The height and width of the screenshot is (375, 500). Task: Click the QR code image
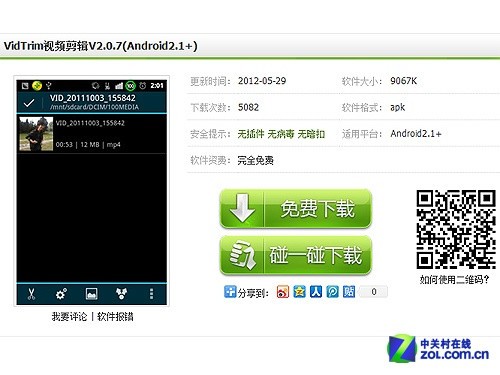click(456, 229)
